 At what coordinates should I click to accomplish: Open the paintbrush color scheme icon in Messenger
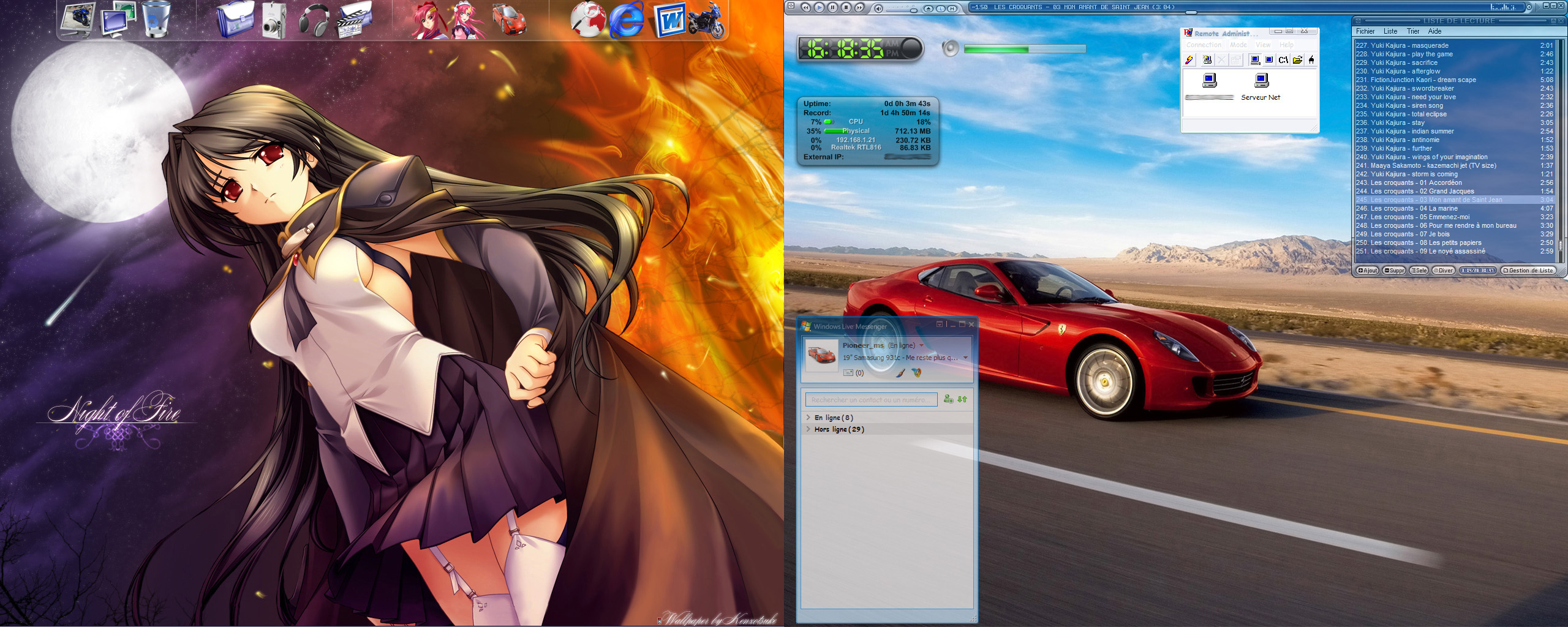(900, 372)
